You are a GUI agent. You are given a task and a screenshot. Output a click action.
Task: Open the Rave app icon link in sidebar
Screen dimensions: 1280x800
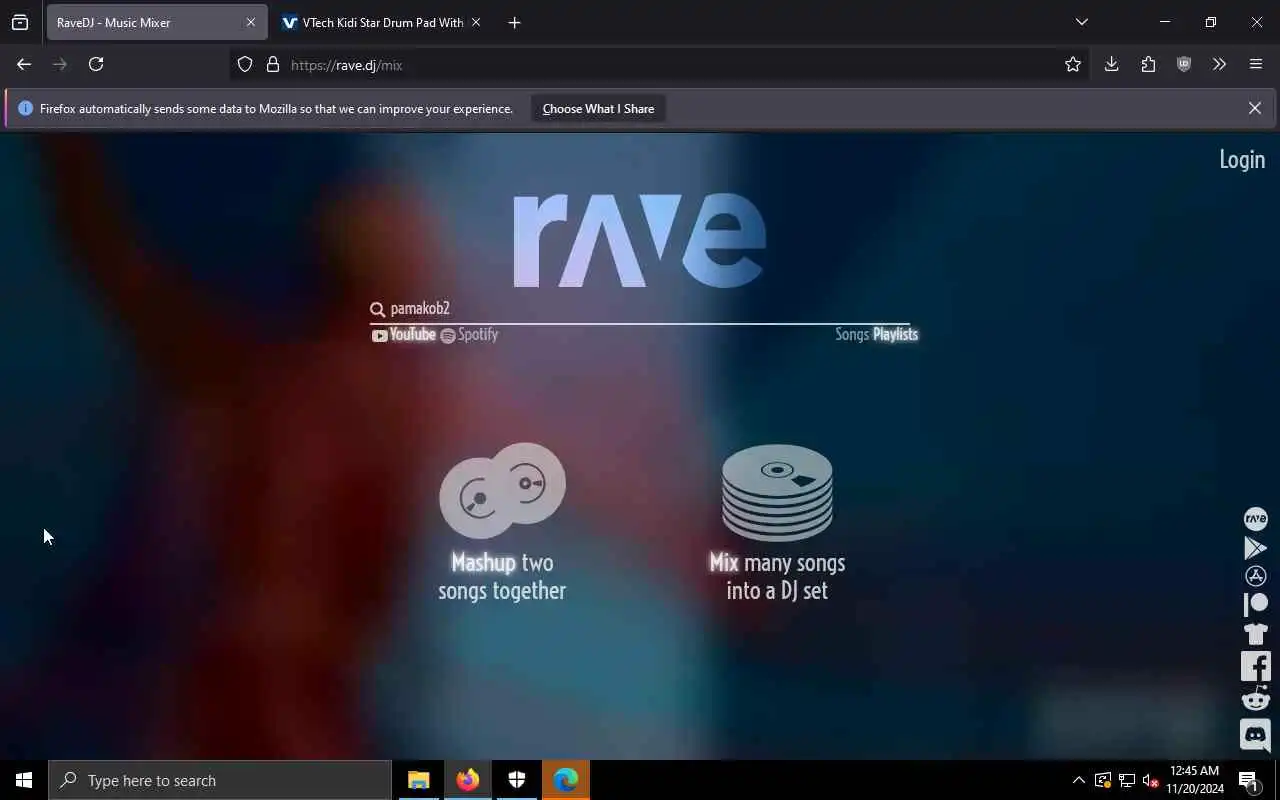pyautogui.click(x=1255, y=519)
